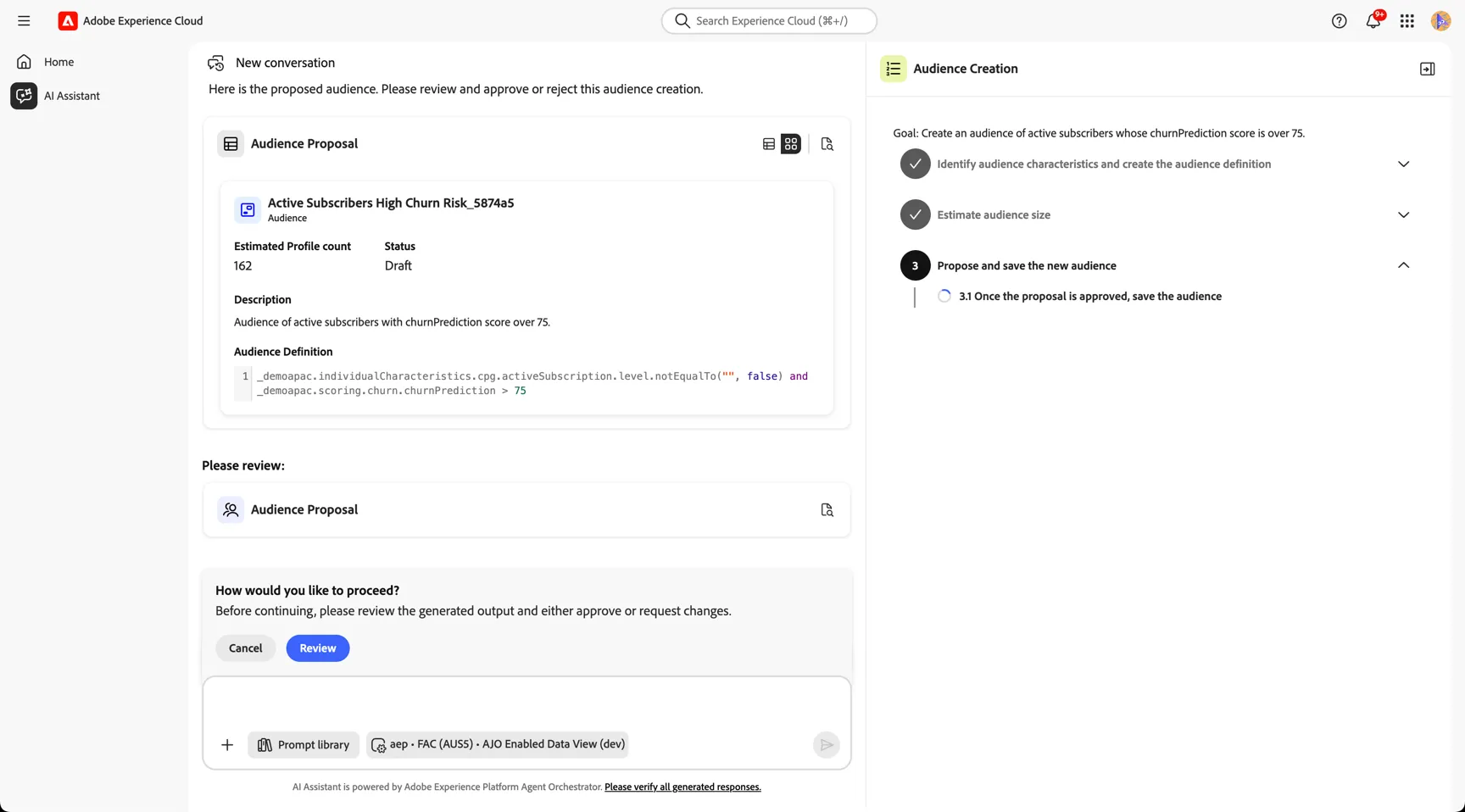Open the notifications bell
This screenshot has width=1465, height=812.
pyautogui.click(x=1373, y=21)
